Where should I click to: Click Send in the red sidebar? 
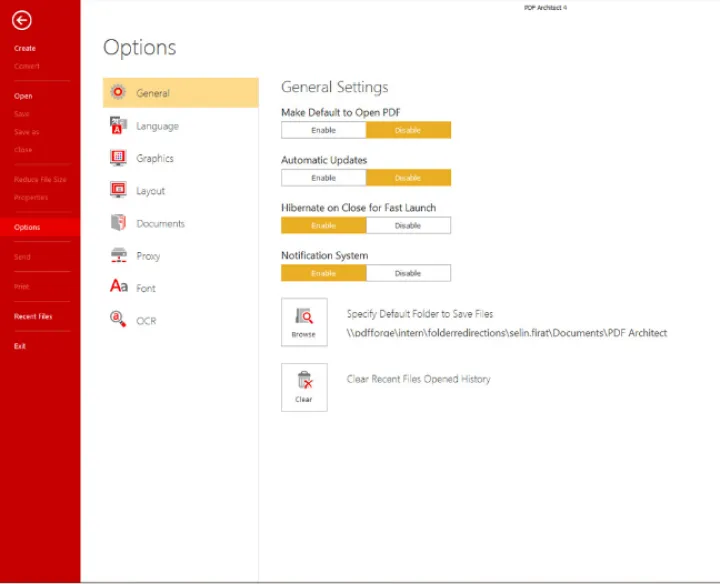[22, 257]
